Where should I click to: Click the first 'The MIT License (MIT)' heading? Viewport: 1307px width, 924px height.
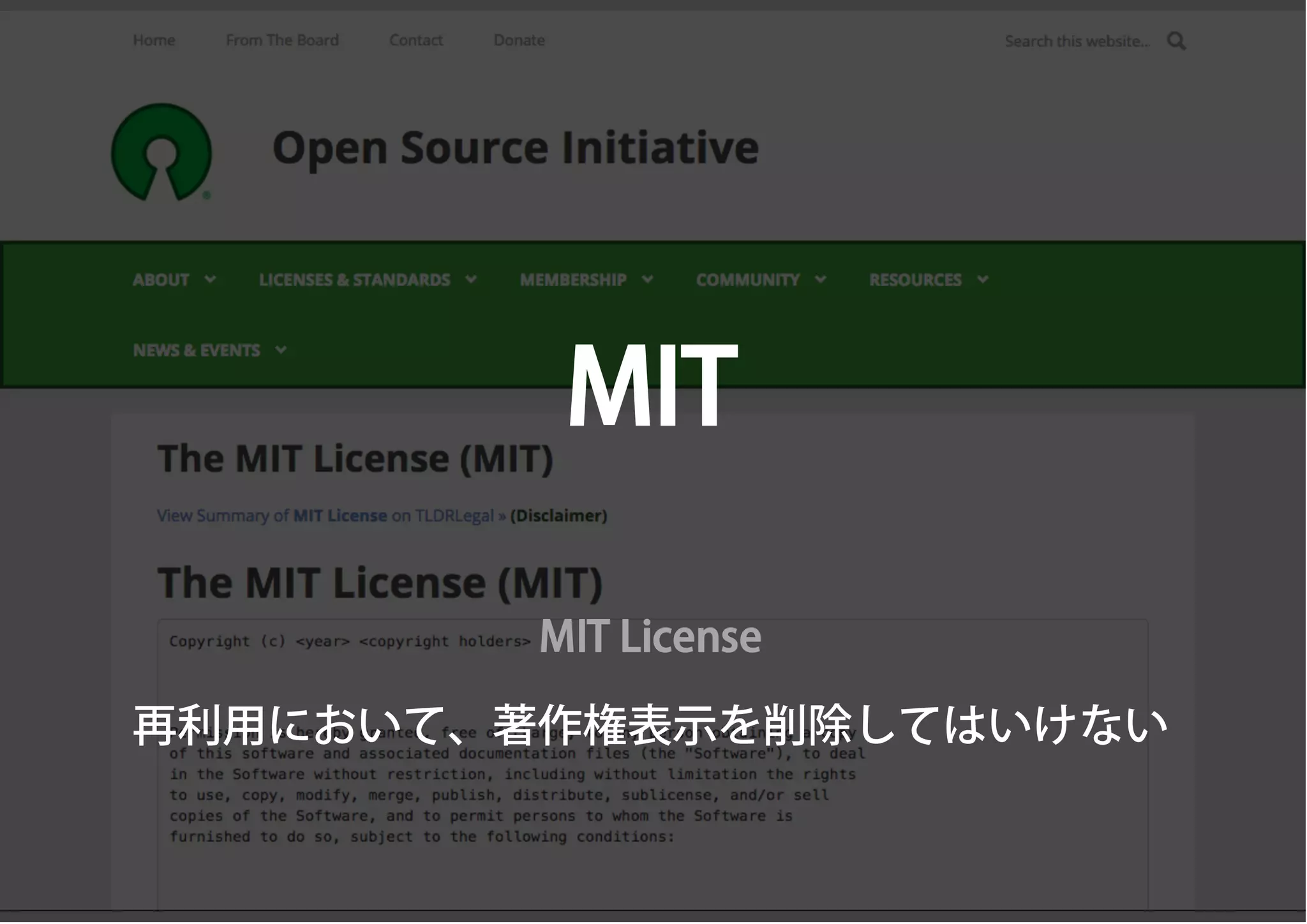tap(355, 459)
